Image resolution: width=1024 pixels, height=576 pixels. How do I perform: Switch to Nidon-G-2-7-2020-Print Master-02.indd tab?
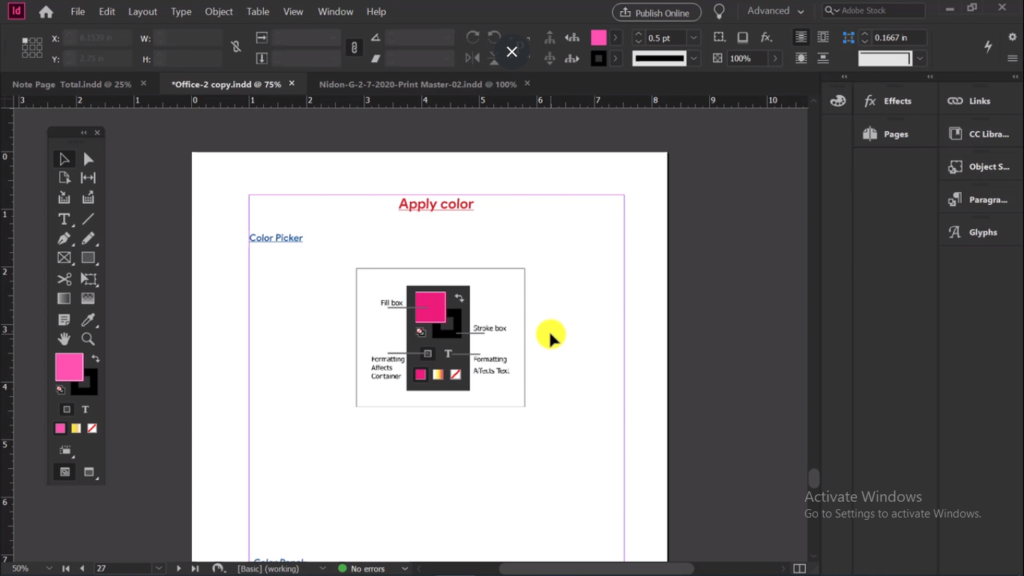[x=417, y=84]
